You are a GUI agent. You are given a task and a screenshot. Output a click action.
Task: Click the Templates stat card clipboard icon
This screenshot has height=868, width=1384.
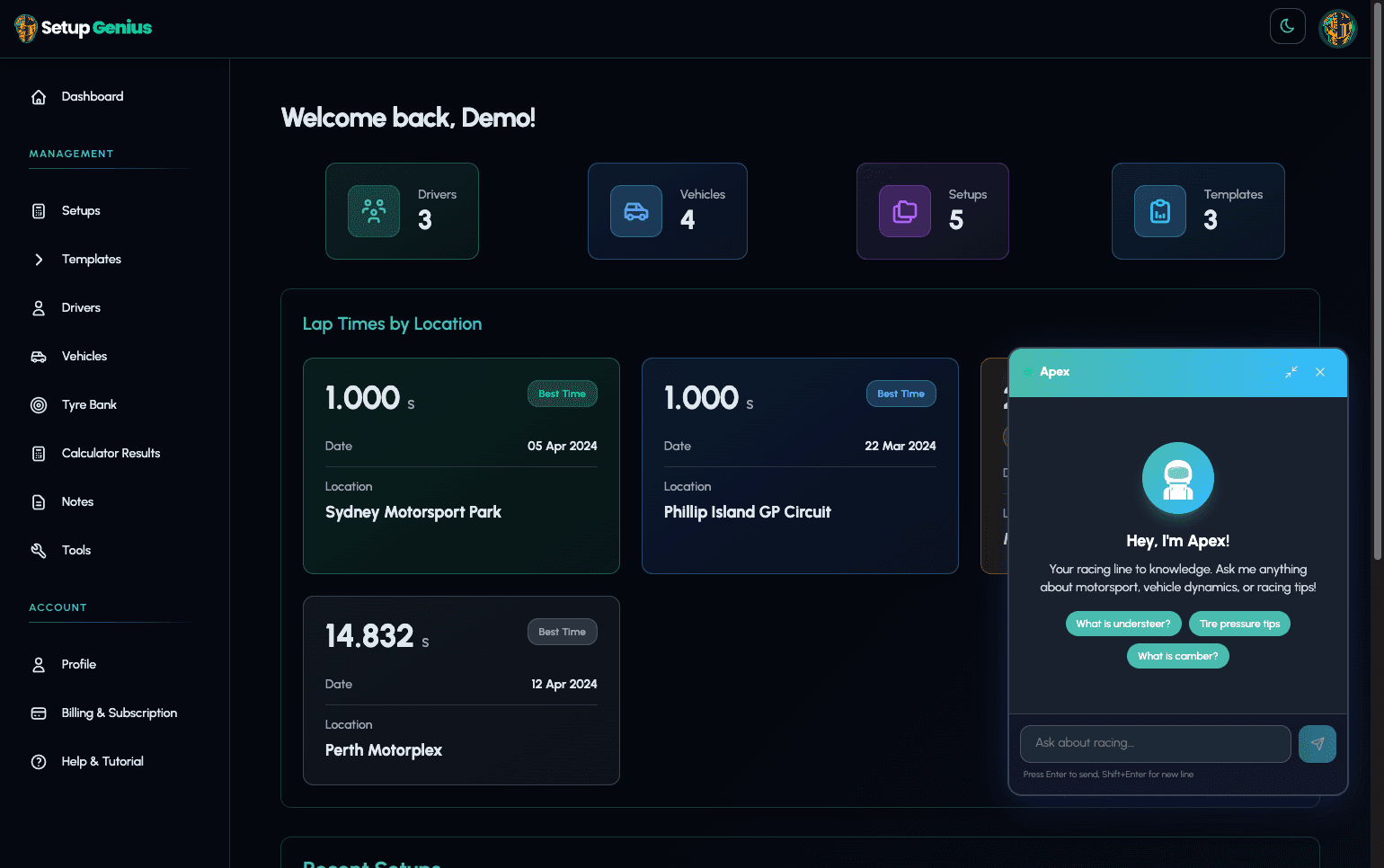1160,211
